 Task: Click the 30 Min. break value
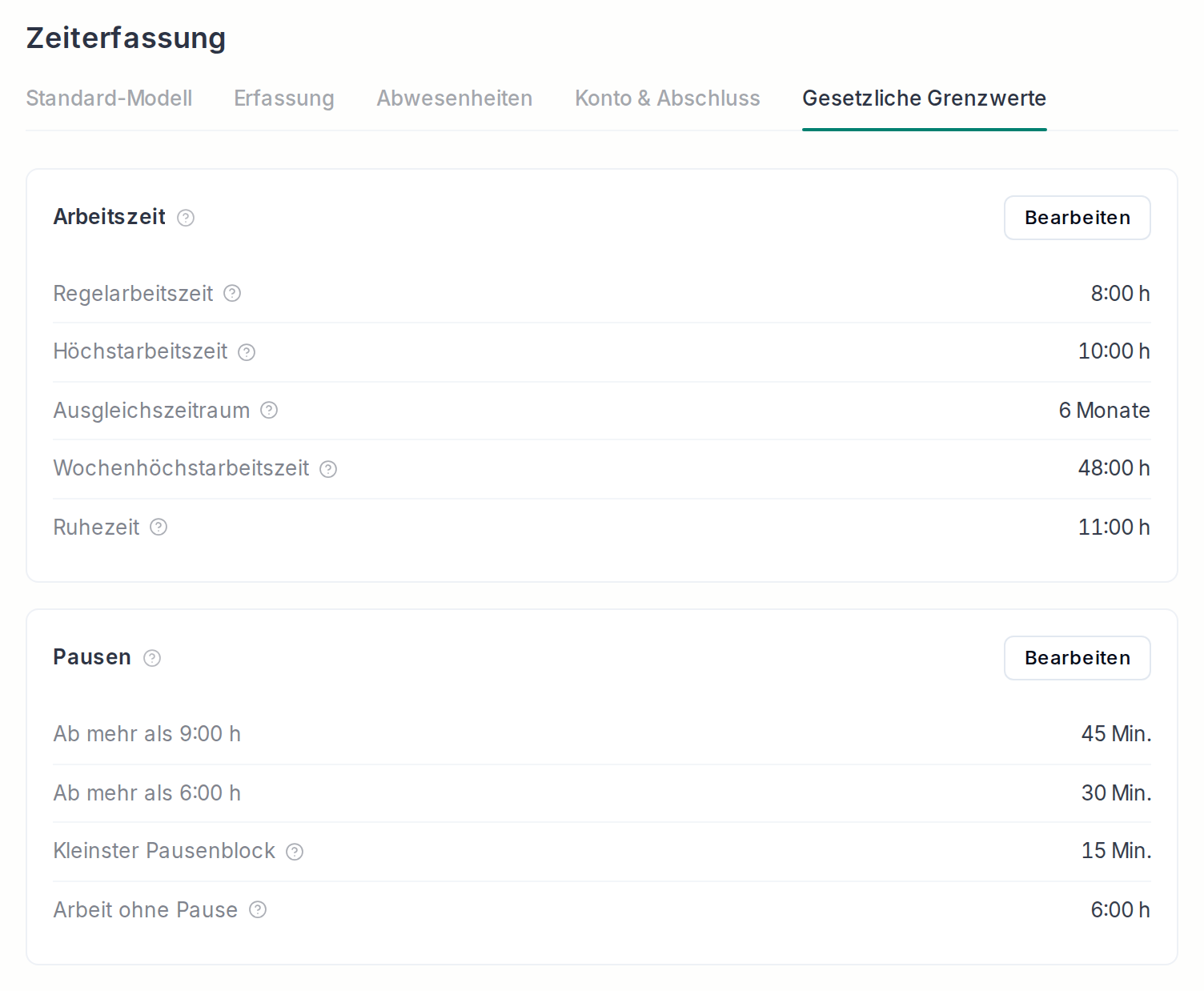tap(1116, 792)
